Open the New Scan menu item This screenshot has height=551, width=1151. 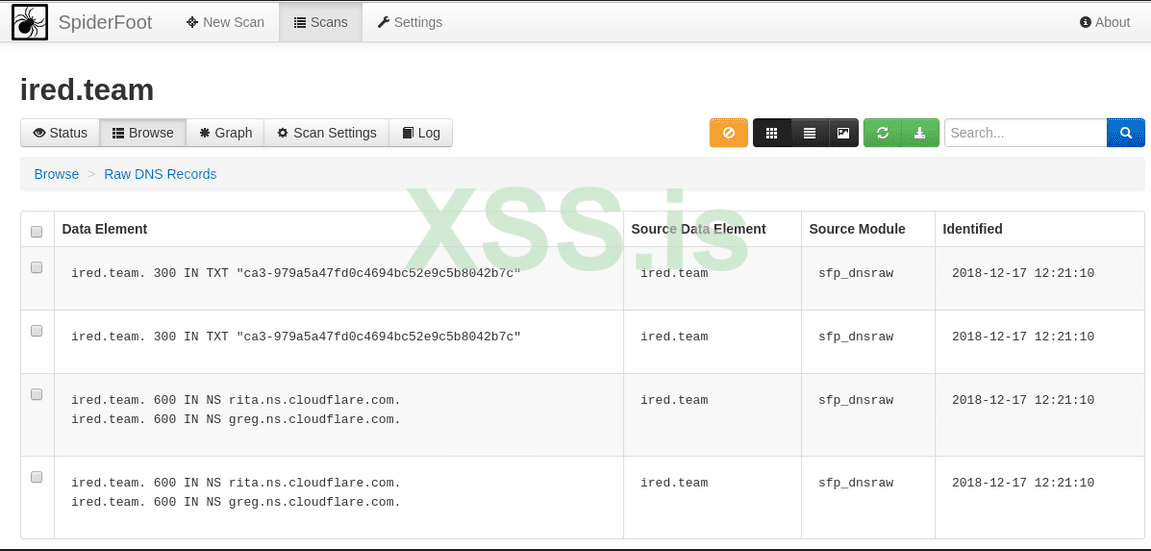225,22
